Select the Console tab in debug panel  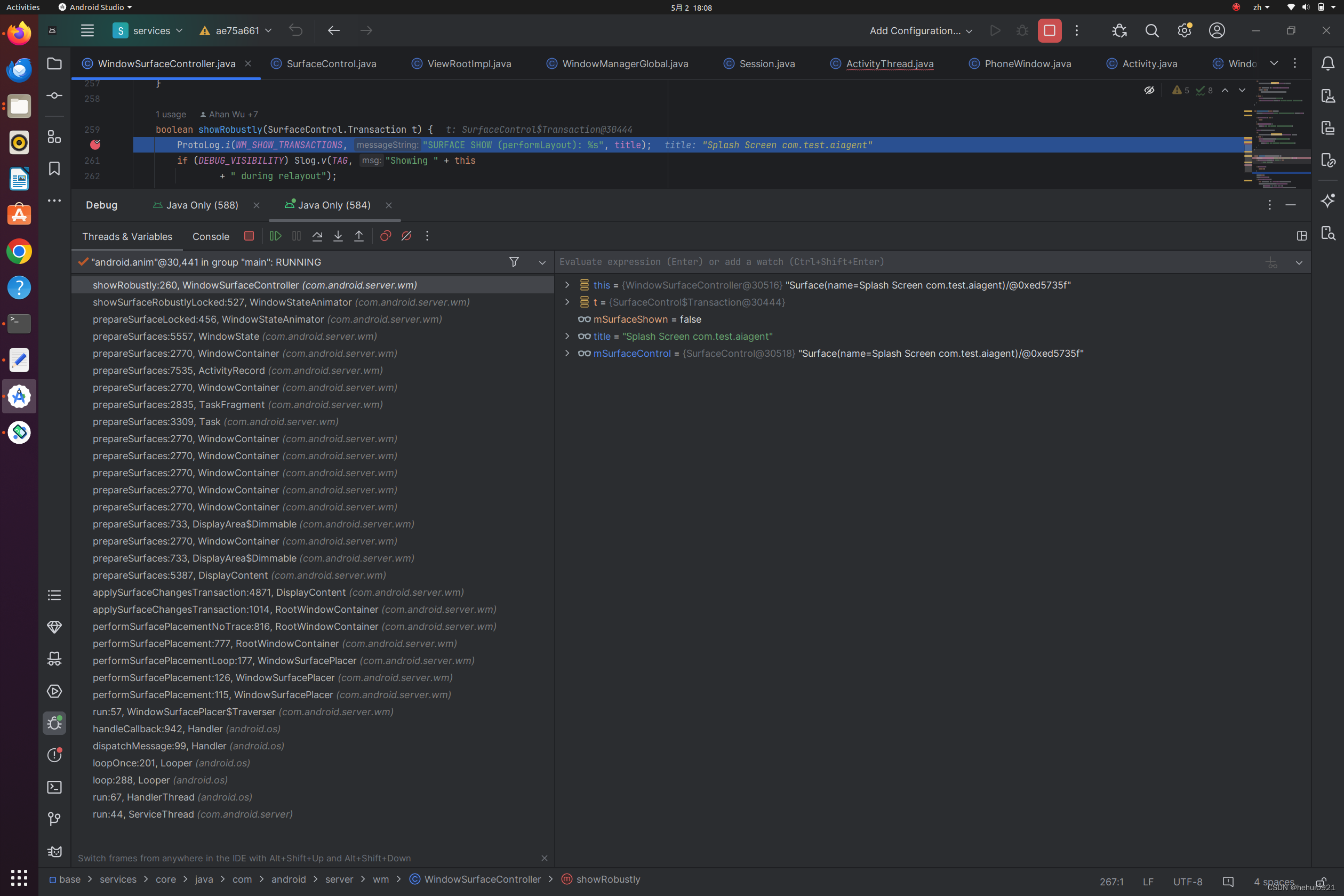click(211, 236)
